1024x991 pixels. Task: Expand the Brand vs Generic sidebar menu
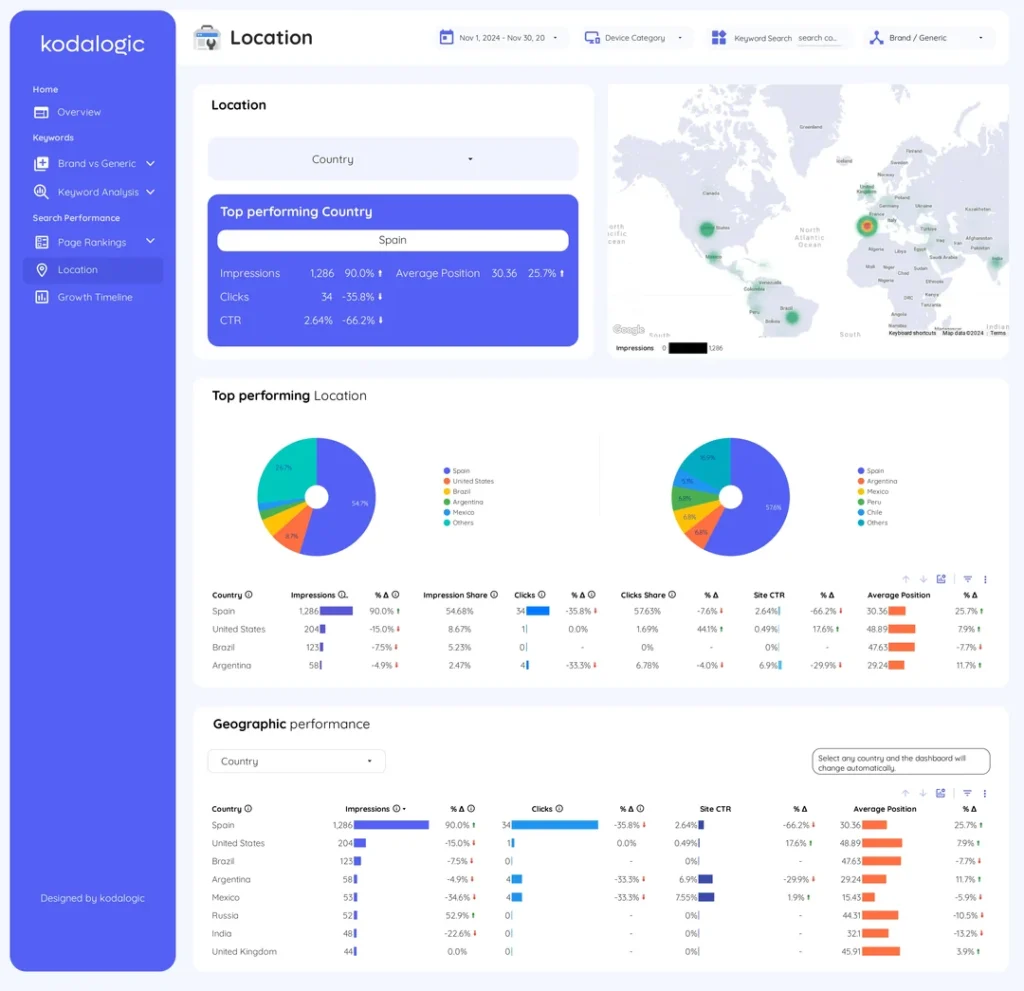point(96,163)
